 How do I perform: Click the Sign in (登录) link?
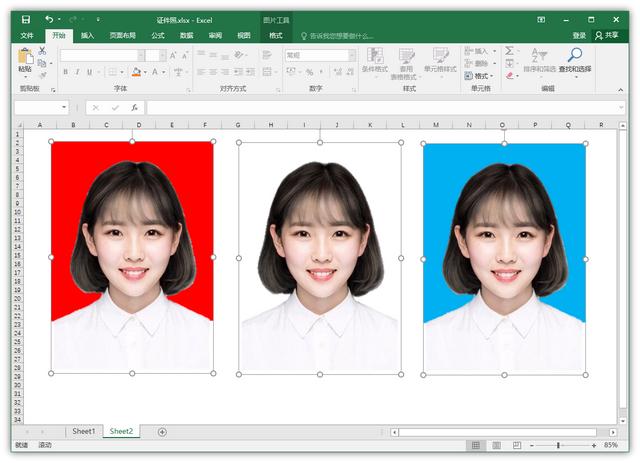point(579,36)
